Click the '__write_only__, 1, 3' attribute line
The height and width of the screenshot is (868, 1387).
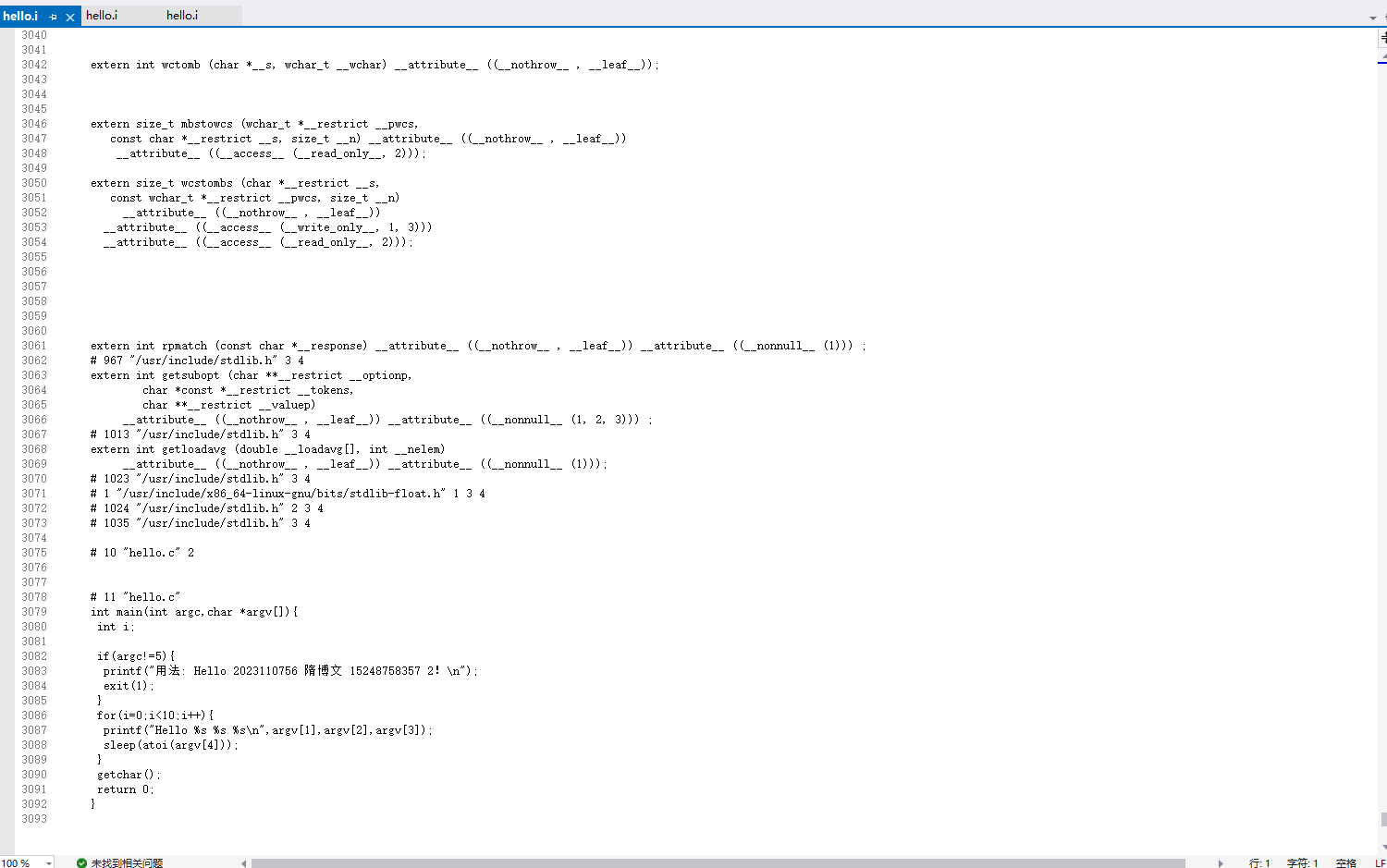(267, 227)
